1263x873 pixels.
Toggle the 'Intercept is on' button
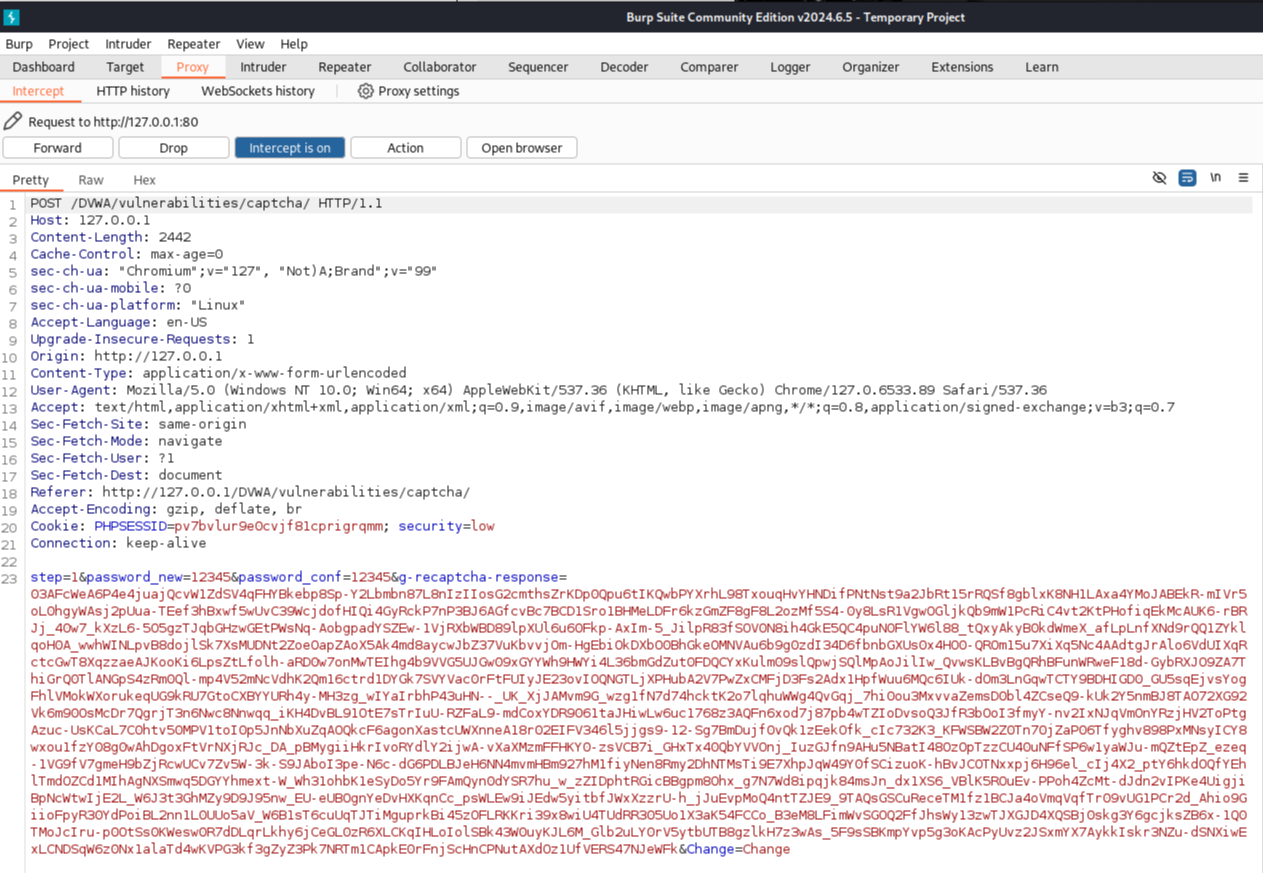pos(290,148)
